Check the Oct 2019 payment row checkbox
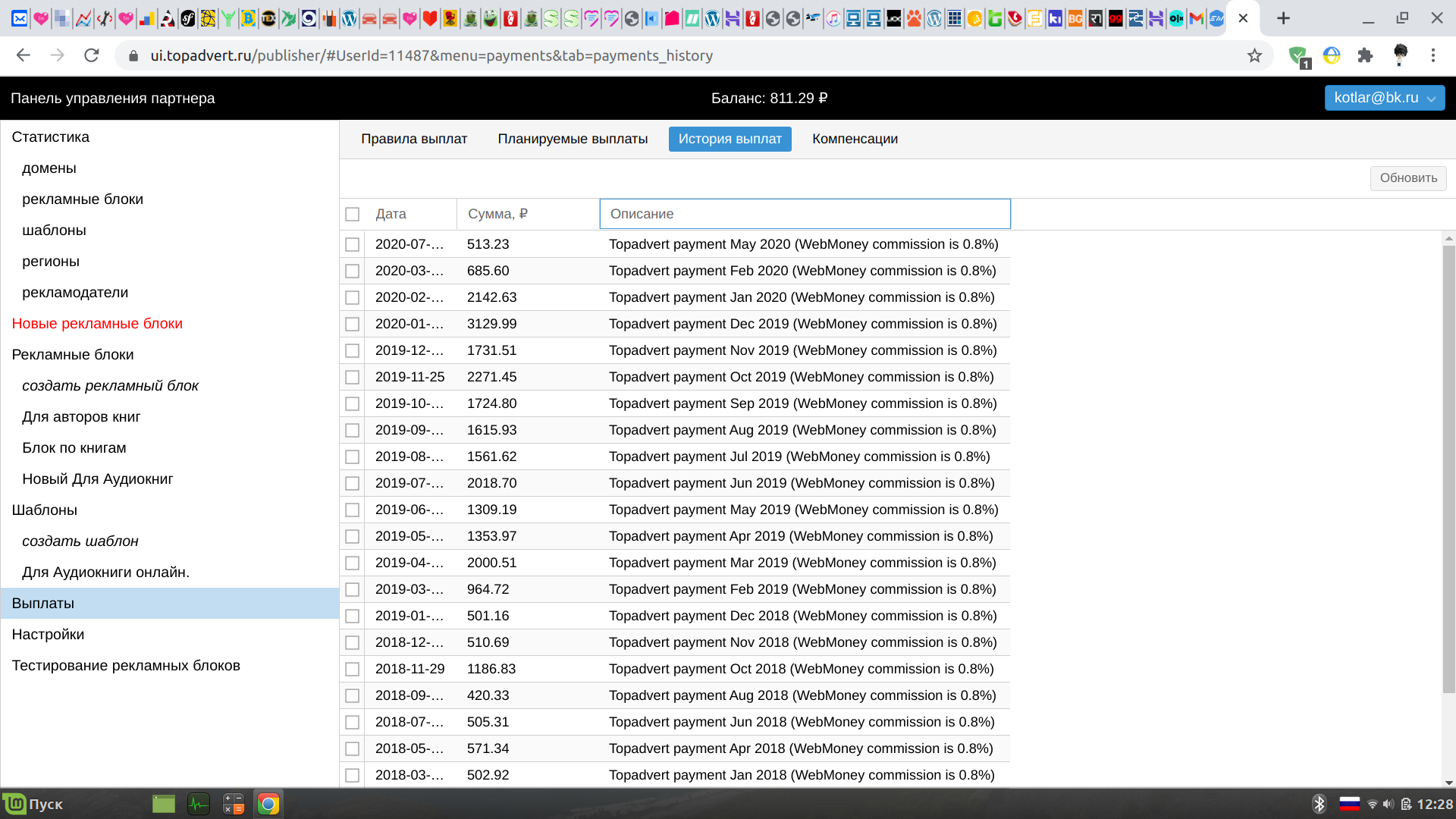 pos(352,377)
